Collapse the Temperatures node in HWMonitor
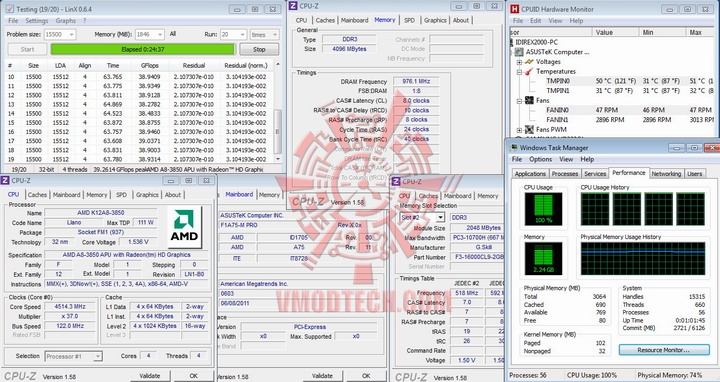Viewport: 720px width, 382px height. point(519,72)
